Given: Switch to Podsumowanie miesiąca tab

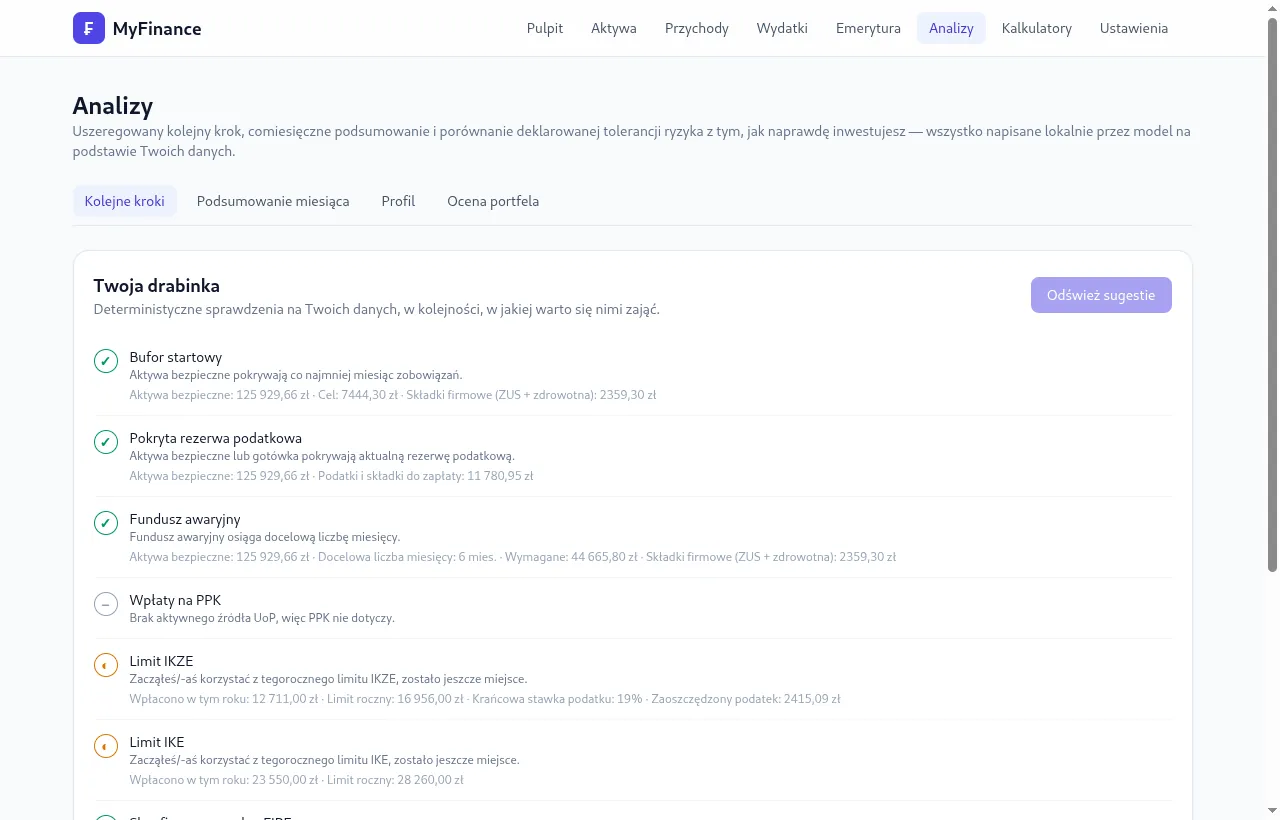Looking at the screenshot, I should tap(273, 201).
